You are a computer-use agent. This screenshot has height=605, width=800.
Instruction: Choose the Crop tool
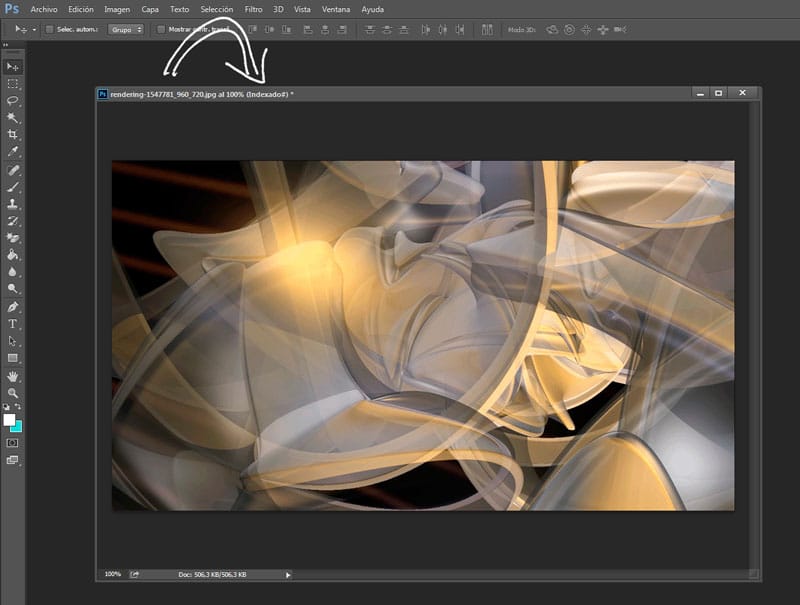click(13, 135)
